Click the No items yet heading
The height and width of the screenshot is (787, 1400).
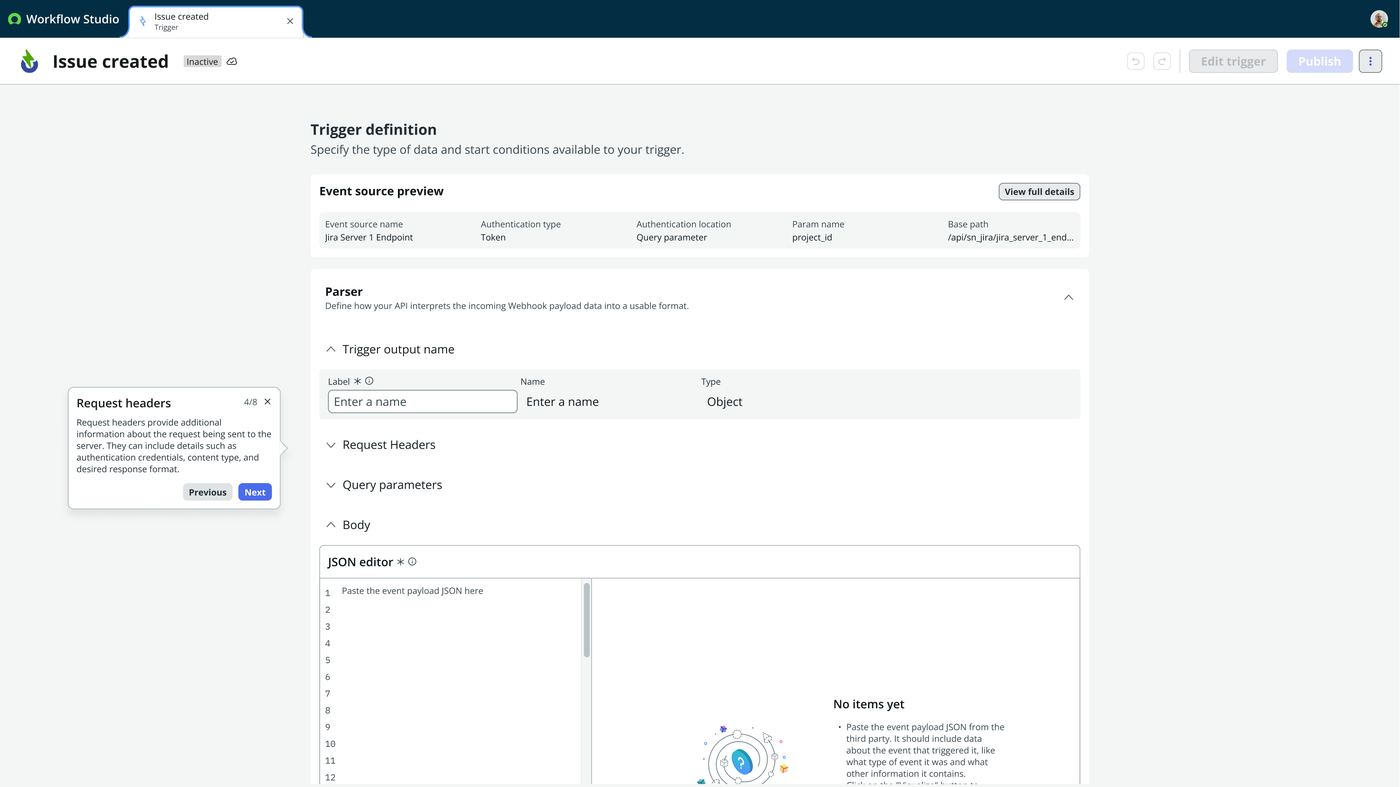pyautogui.click(x=868, y=704)
